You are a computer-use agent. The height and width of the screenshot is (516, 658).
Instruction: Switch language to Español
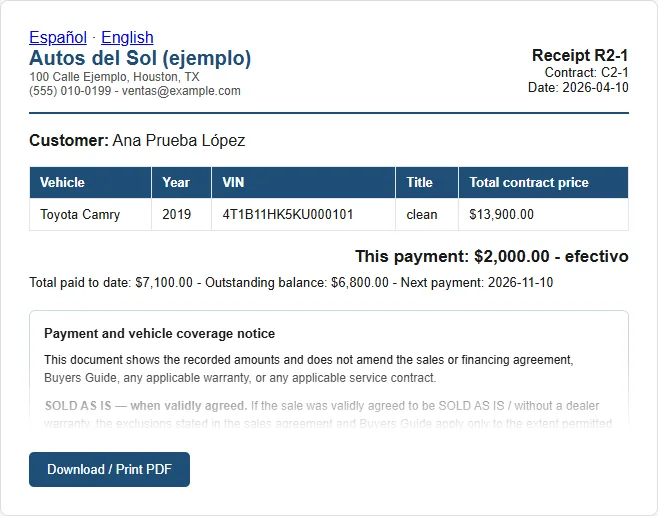[x=58, y=37]
